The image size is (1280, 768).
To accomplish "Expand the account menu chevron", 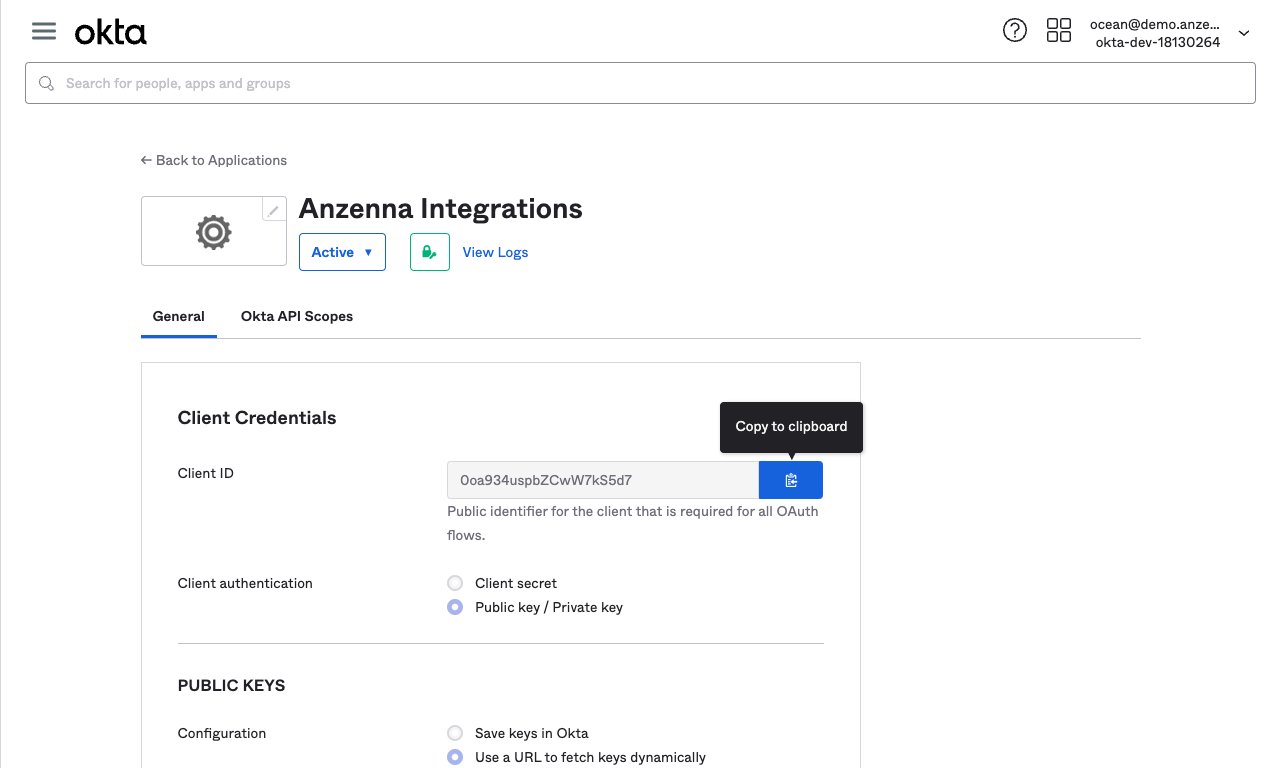I will (1244, 33).
